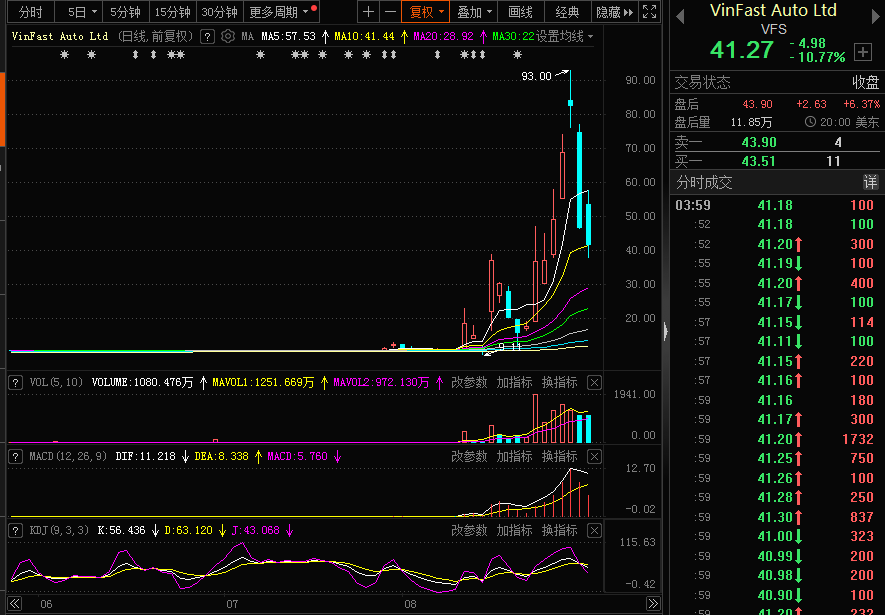
Task: Switch to the 30分钟 tab
Action: pos(220,12)
